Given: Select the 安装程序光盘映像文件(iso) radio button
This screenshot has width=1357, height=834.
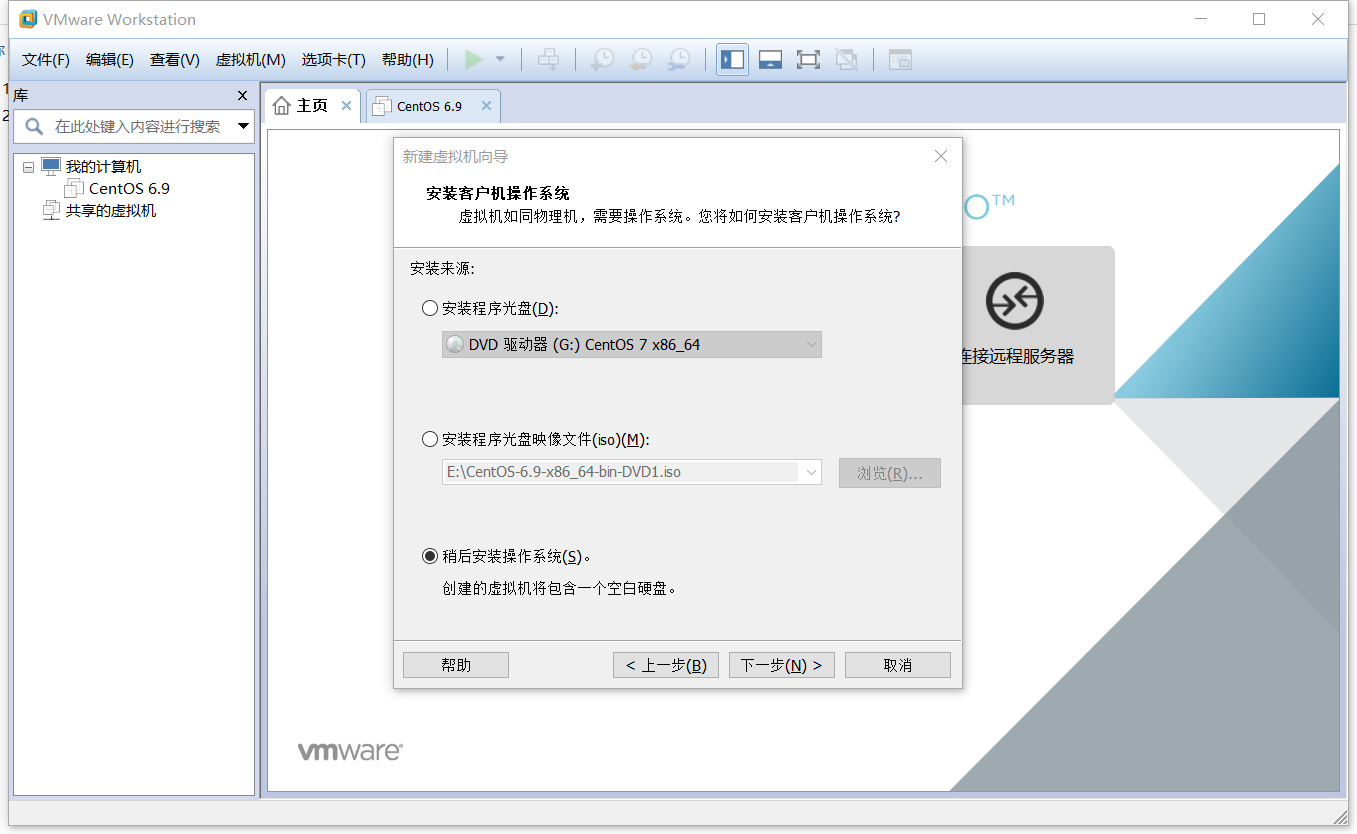Looking at the screenshot, I should pyautogui.click(x=430, y=439).
